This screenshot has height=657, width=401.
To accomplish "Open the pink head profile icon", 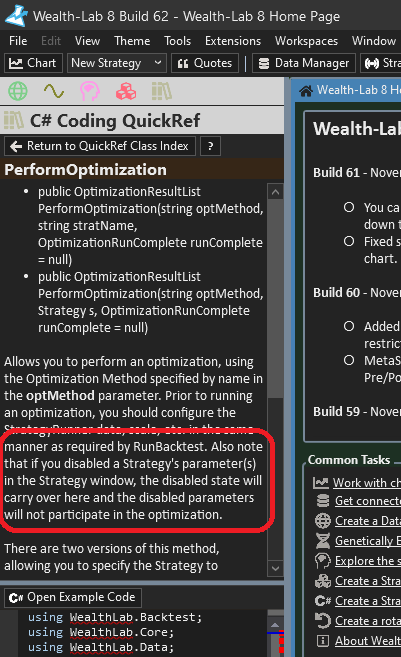I will coord(90,91).
